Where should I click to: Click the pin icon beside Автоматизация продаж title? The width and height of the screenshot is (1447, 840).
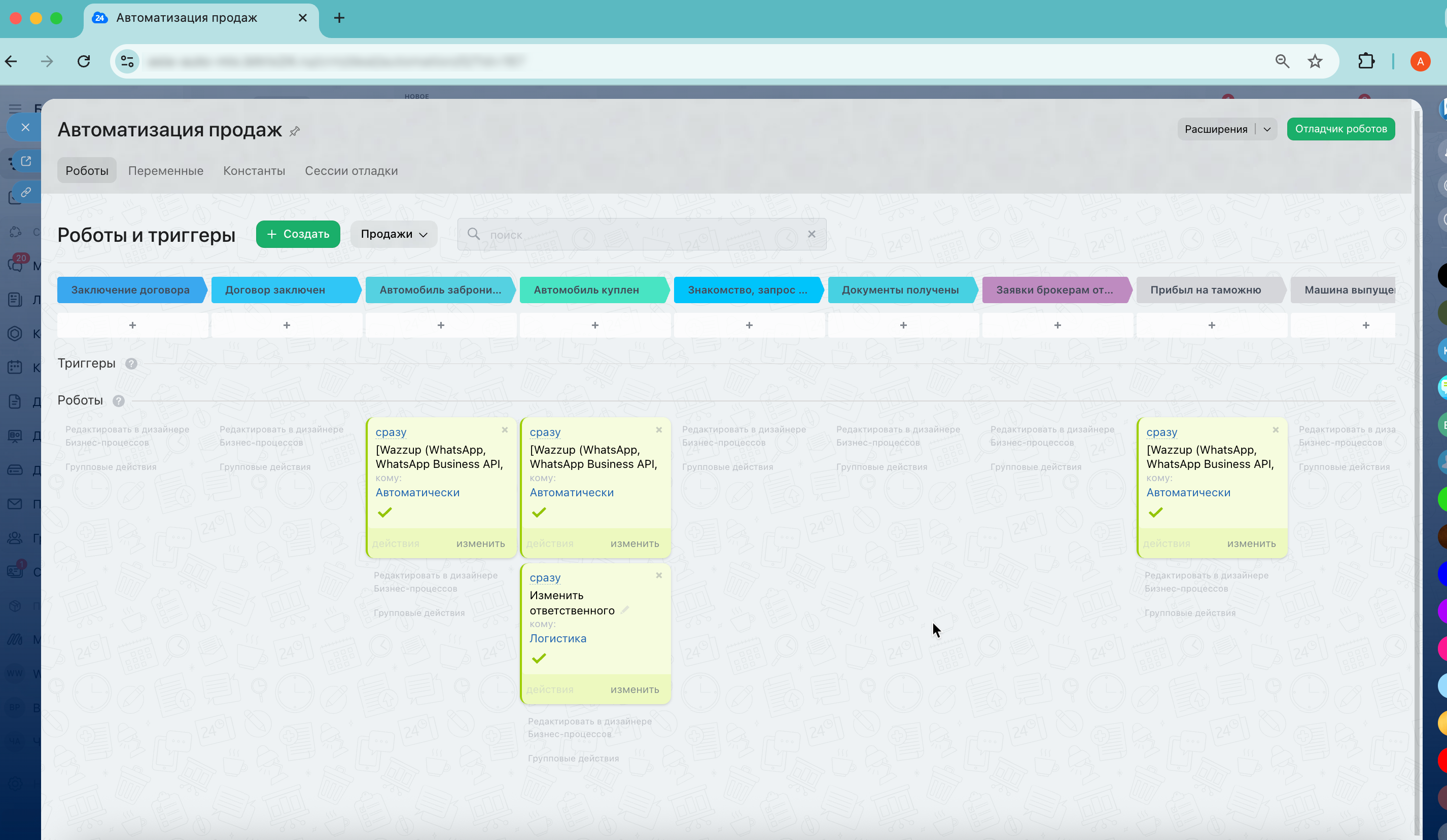pos(295,131)
